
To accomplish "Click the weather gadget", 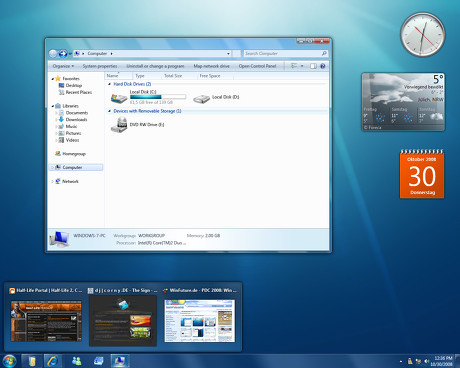I will 403,102.
